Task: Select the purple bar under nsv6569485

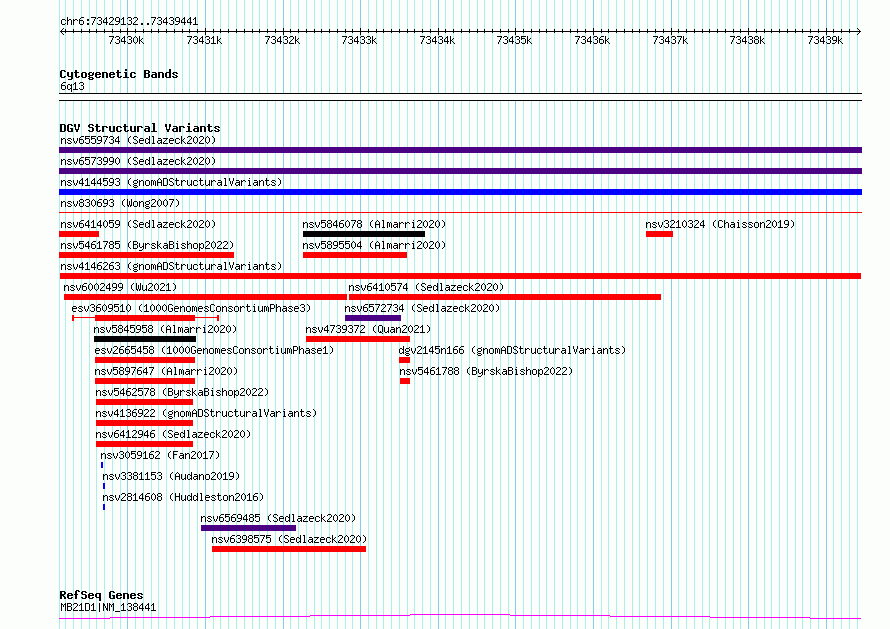Action: (249, 528)
